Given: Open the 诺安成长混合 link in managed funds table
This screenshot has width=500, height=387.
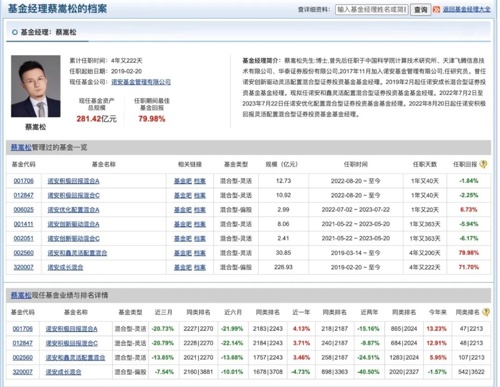Looking at the screenshot, I should tap(65, 267).
